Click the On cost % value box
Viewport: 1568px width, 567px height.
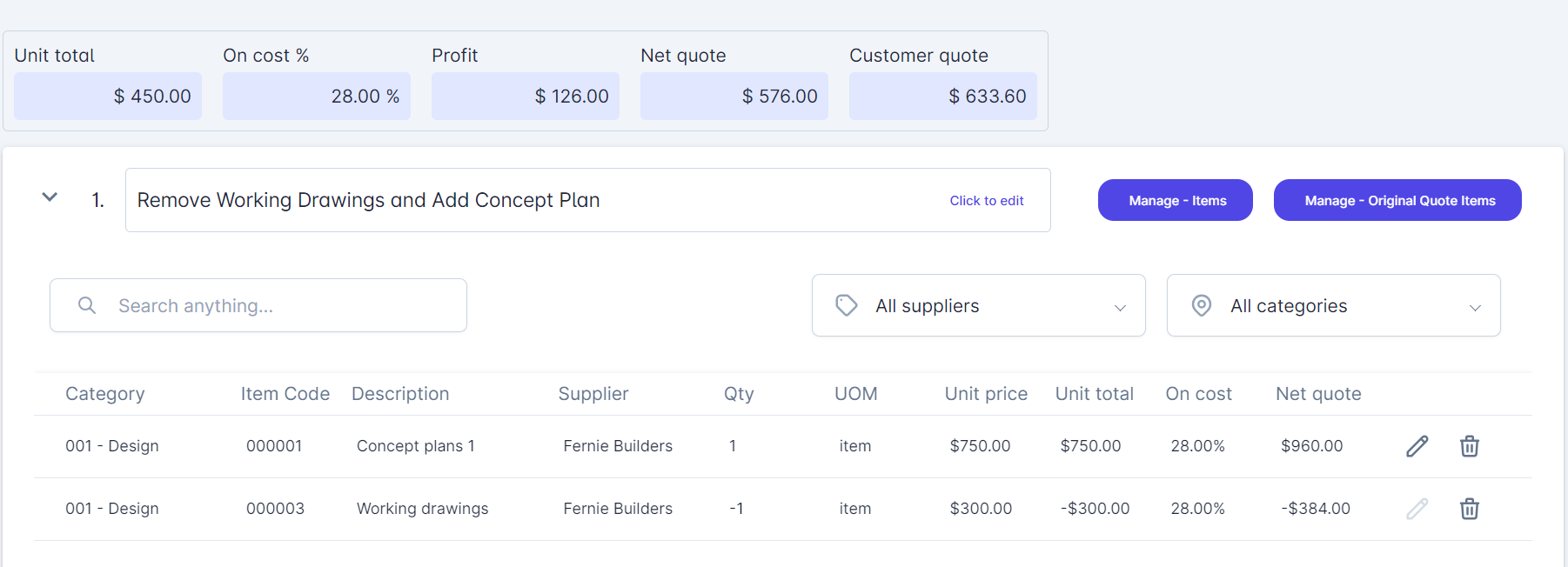(x=316, y=96)
